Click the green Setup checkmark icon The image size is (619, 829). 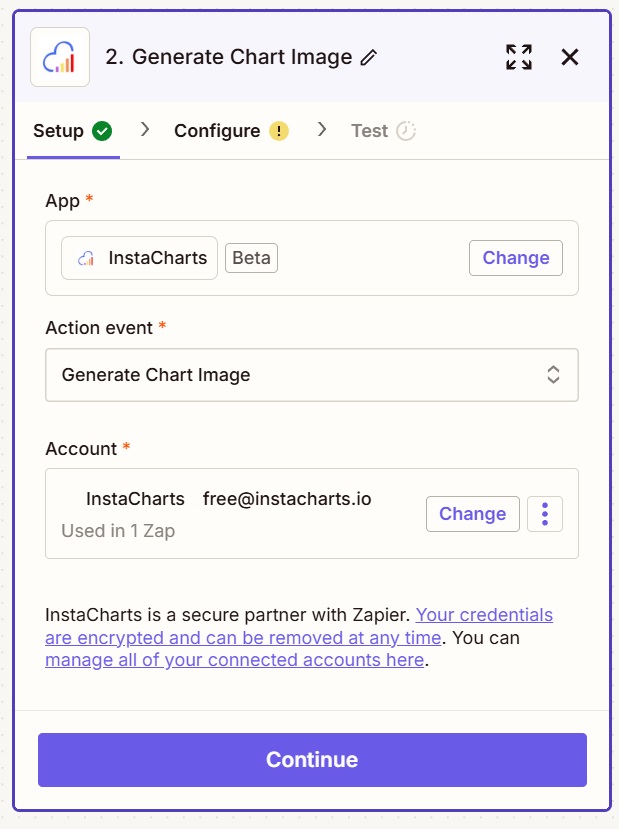[102, 131]
